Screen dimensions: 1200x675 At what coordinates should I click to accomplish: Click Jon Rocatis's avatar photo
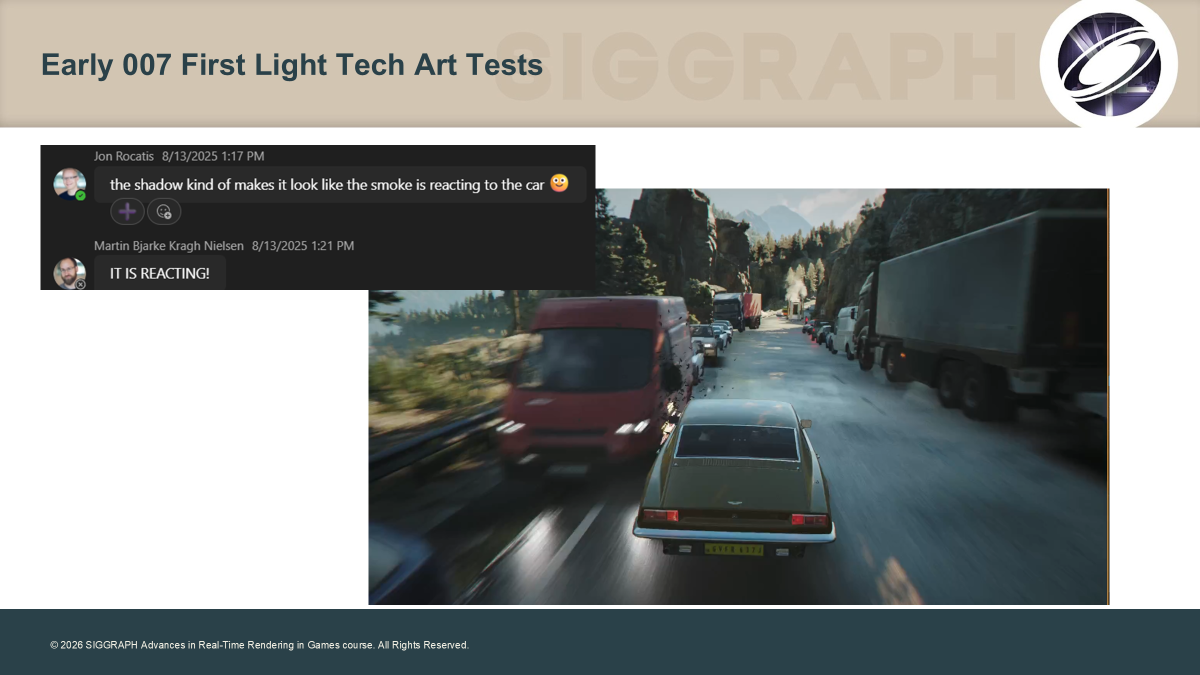[x=69, y=185]
